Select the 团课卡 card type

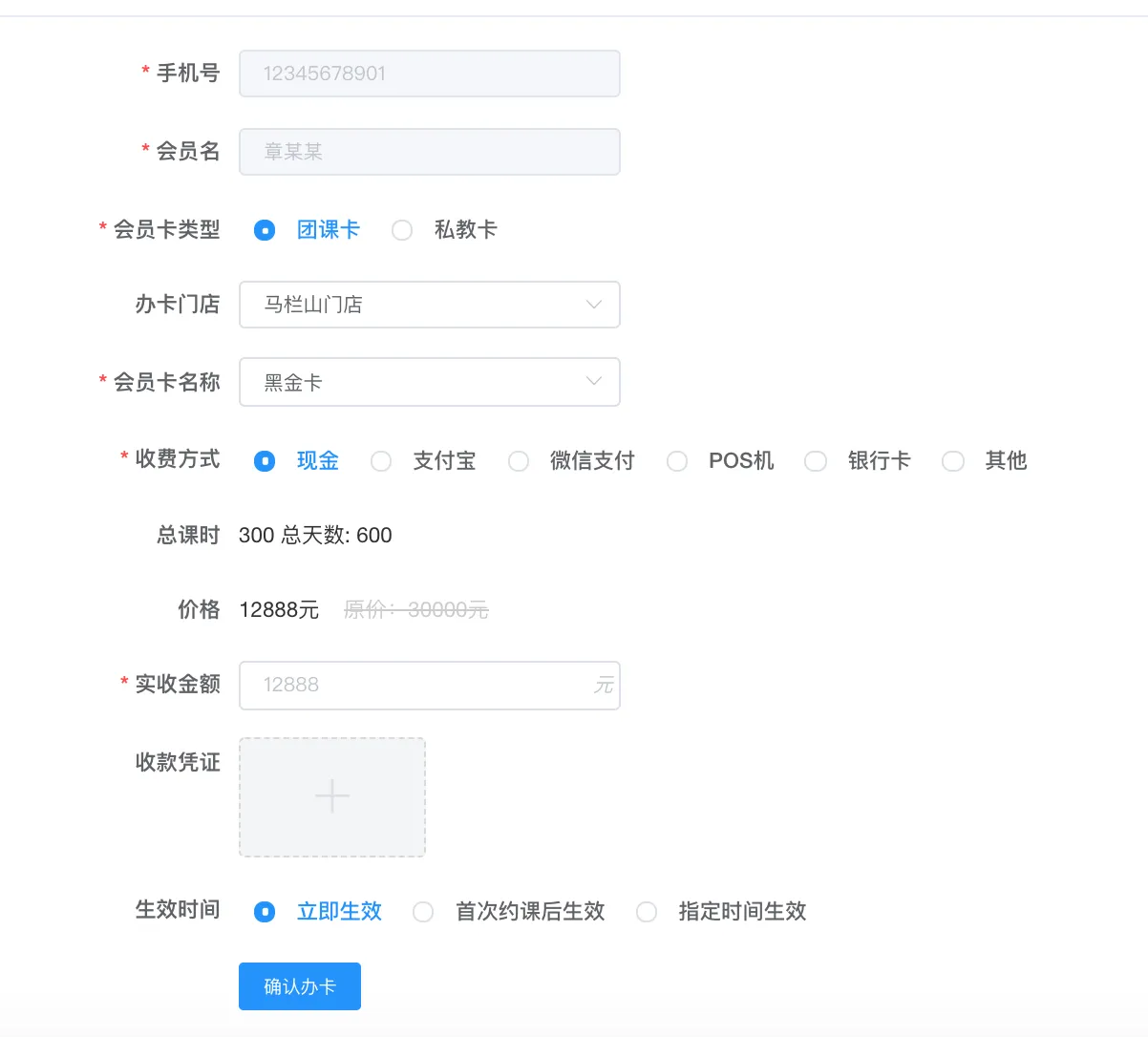(x=265, y=230)
